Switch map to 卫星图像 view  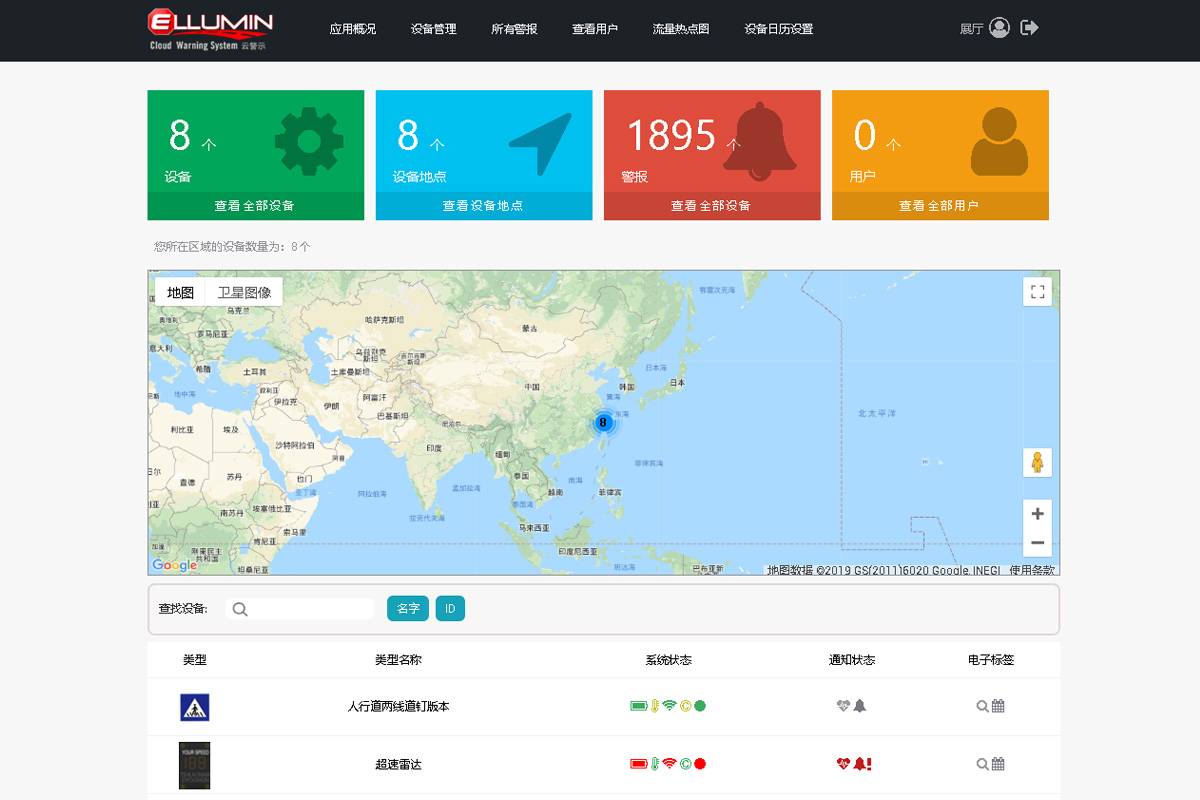point(244,293)
